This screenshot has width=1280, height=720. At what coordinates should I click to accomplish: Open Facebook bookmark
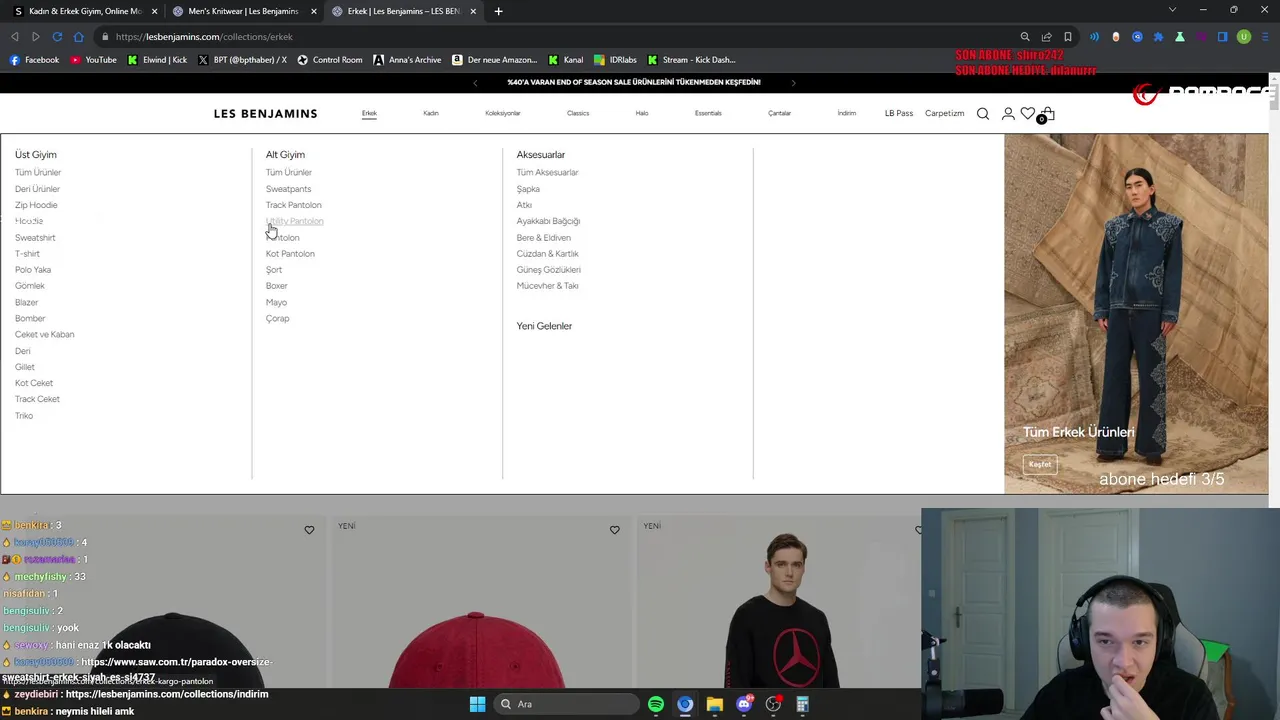click(34, 60)
